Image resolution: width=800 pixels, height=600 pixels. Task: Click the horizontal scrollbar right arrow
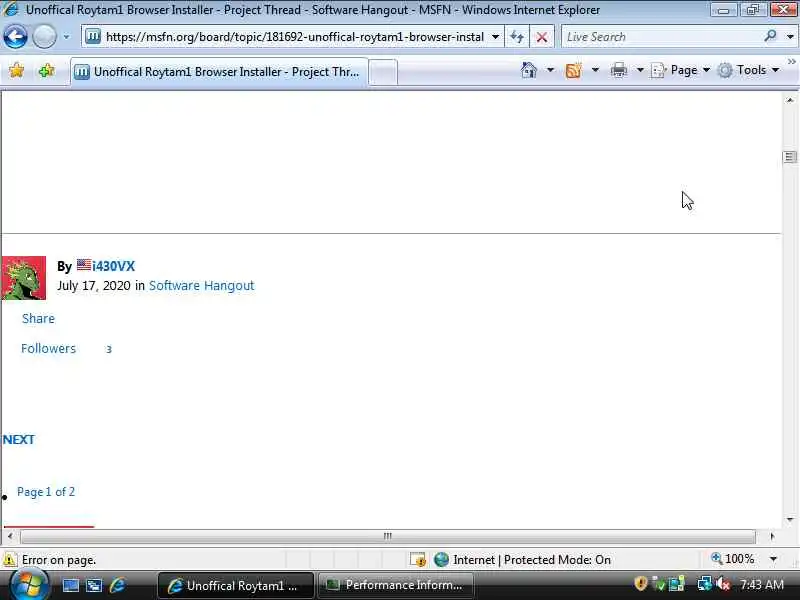772,536
